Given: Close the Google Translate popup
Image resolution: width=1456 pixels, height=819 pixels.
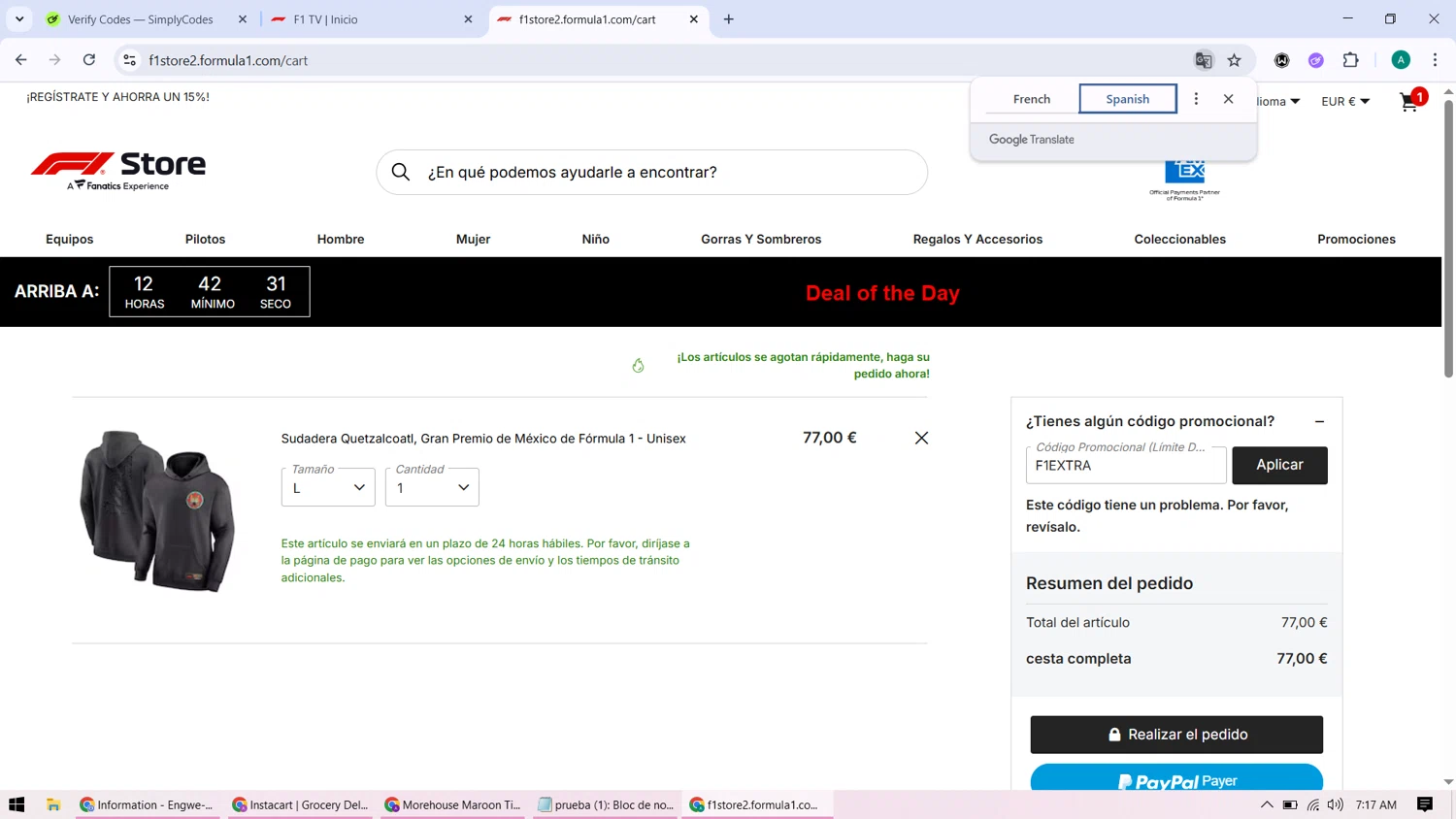Looking at the screenshot, I should [x=1228, y=99].
